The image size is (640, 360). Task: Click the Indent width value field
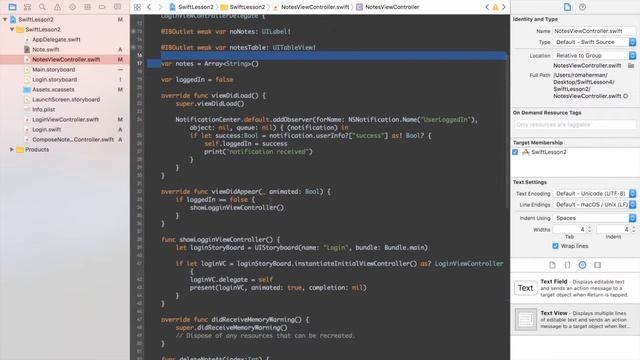[613, 229]
